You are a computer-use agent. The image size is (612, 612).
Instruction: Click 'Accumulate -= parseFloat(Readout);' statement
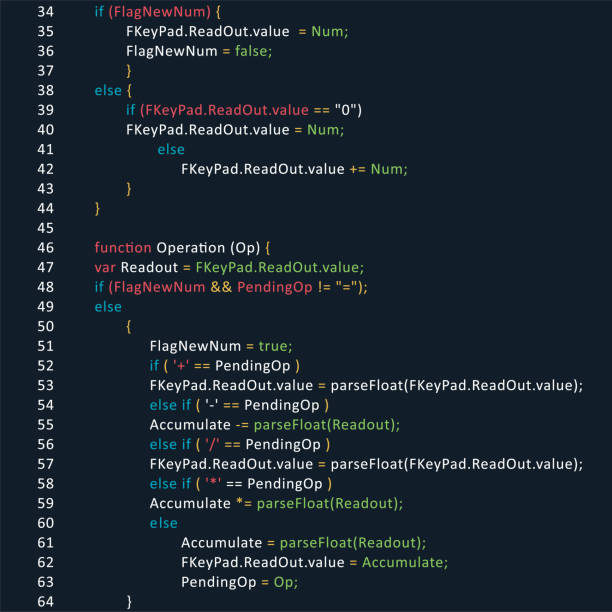(x=275, y=425)
